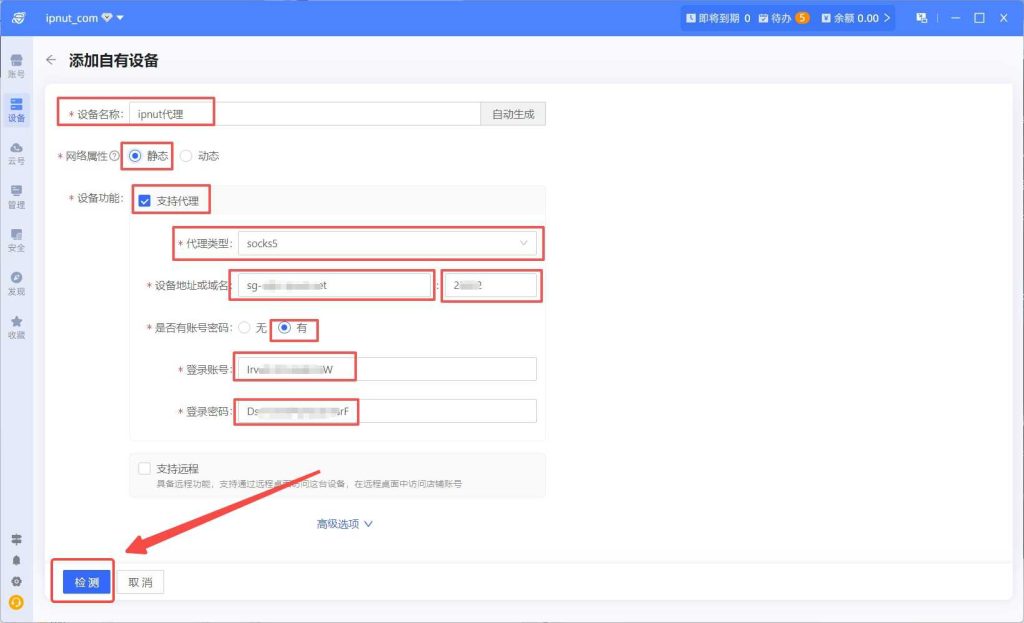
Task: Select 无 for account password option
Action: [x=243, y=327]
